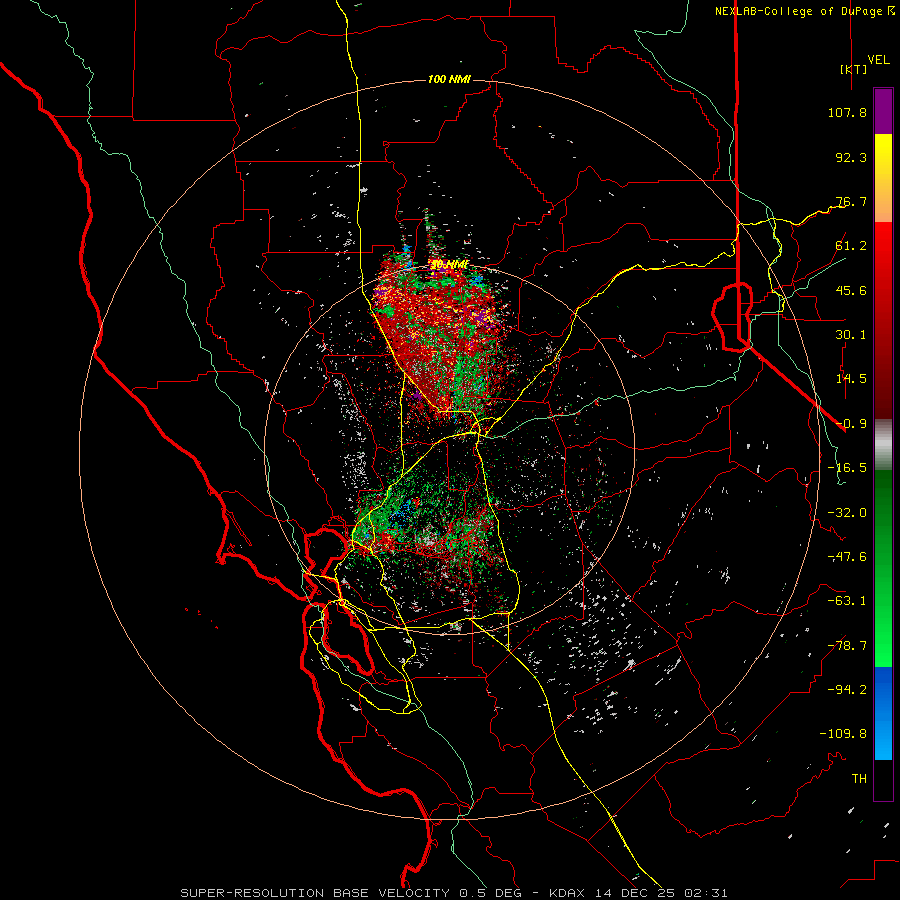Select the 92.3 velocity scale value
Viewport: 900px width, 900px height.
tap(851, 157)
